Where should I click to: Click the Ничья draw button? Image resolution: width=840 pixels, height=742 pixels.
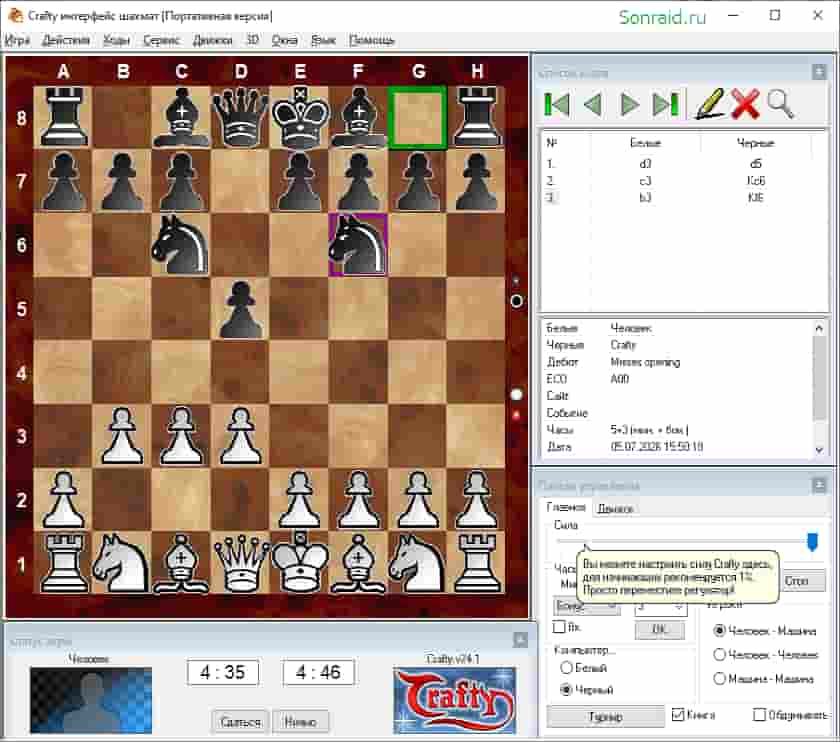click(x=300, y=721)
